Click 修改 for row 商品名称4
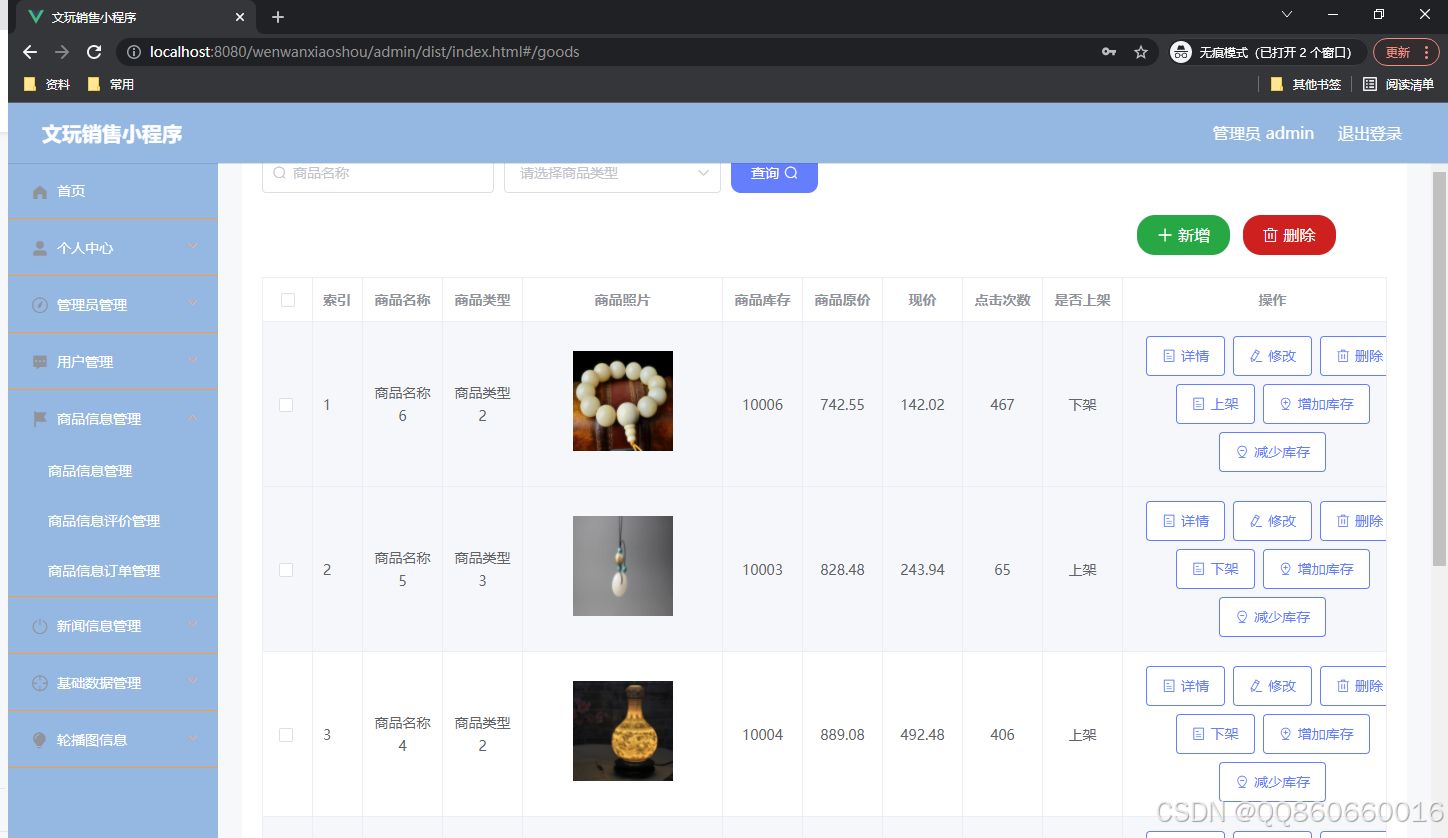 [x=1272, y=686]
